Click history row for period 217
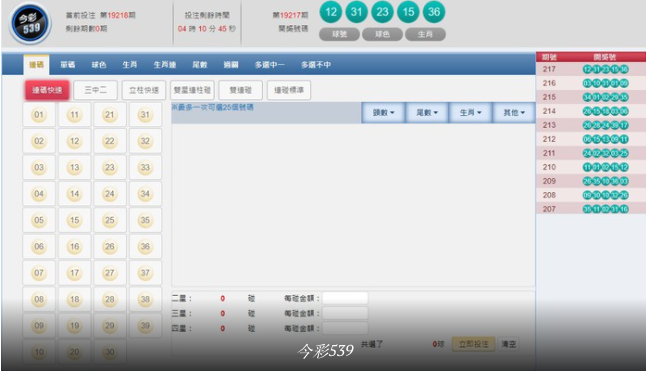The height and width of the screenshot is (371, 646). (591, 69)
